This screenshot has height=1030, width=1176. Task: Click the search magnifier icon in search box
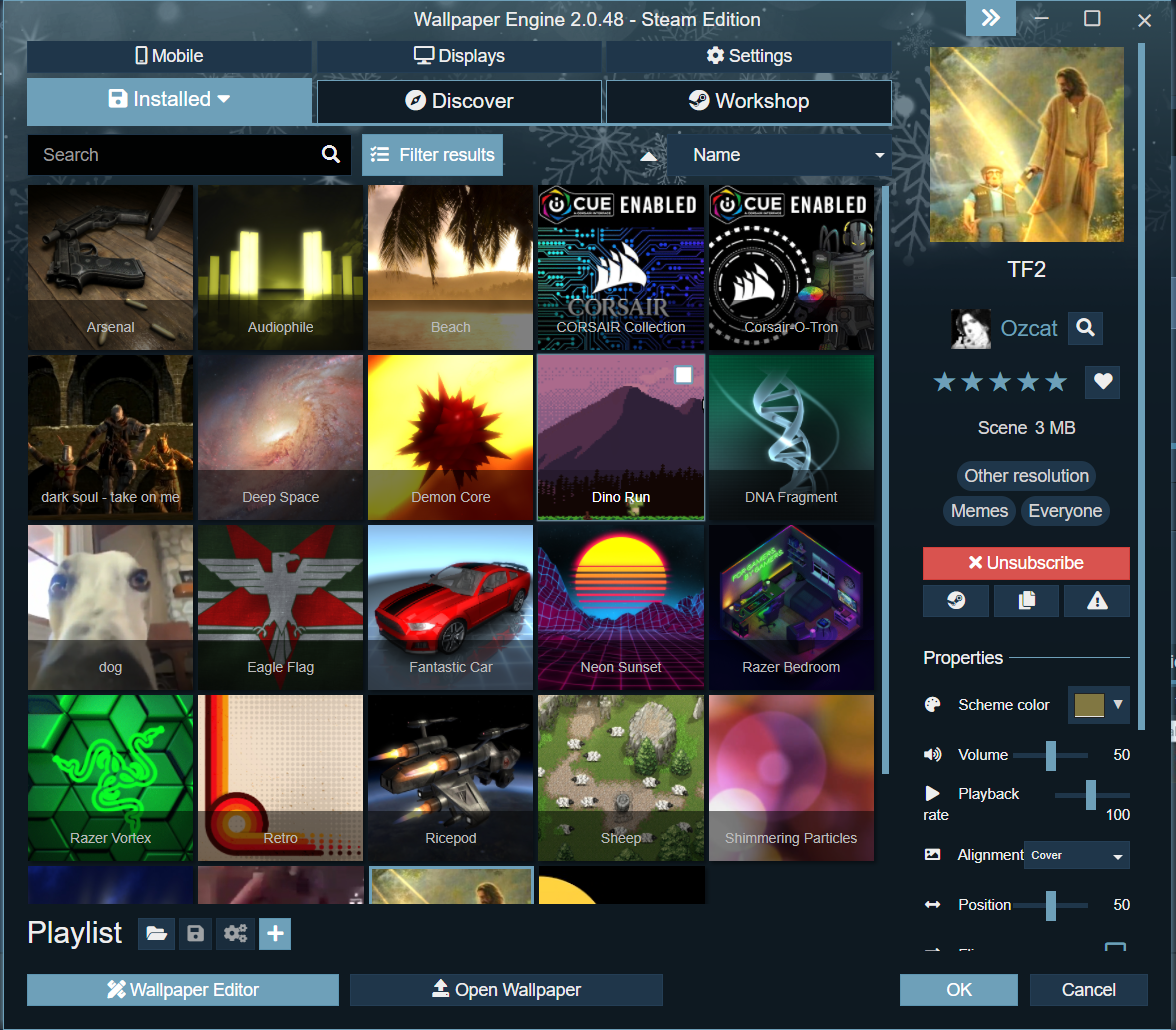pos(331,155)
